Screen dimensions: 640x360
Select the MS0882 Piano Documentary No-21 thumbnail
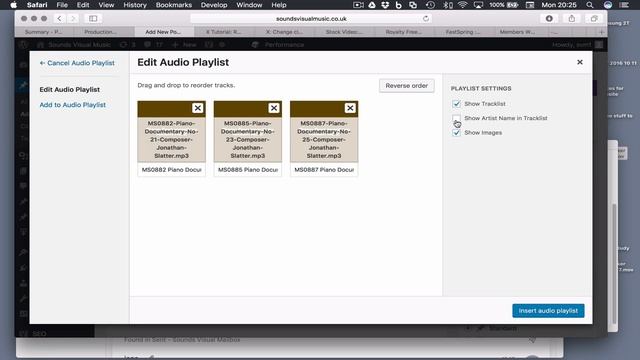(171, 139)
